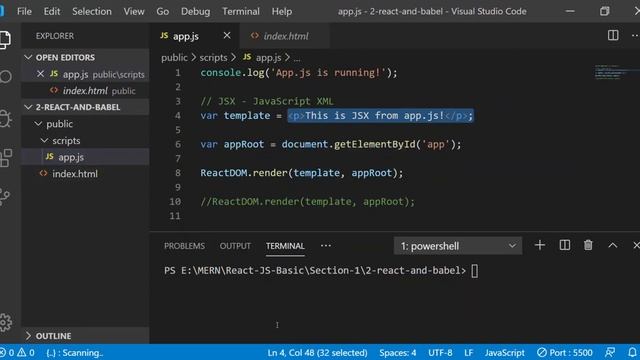Switch to the index.html editor tab
The height and width of the screenshot is (360, 640).
click(x=285, y=36)
